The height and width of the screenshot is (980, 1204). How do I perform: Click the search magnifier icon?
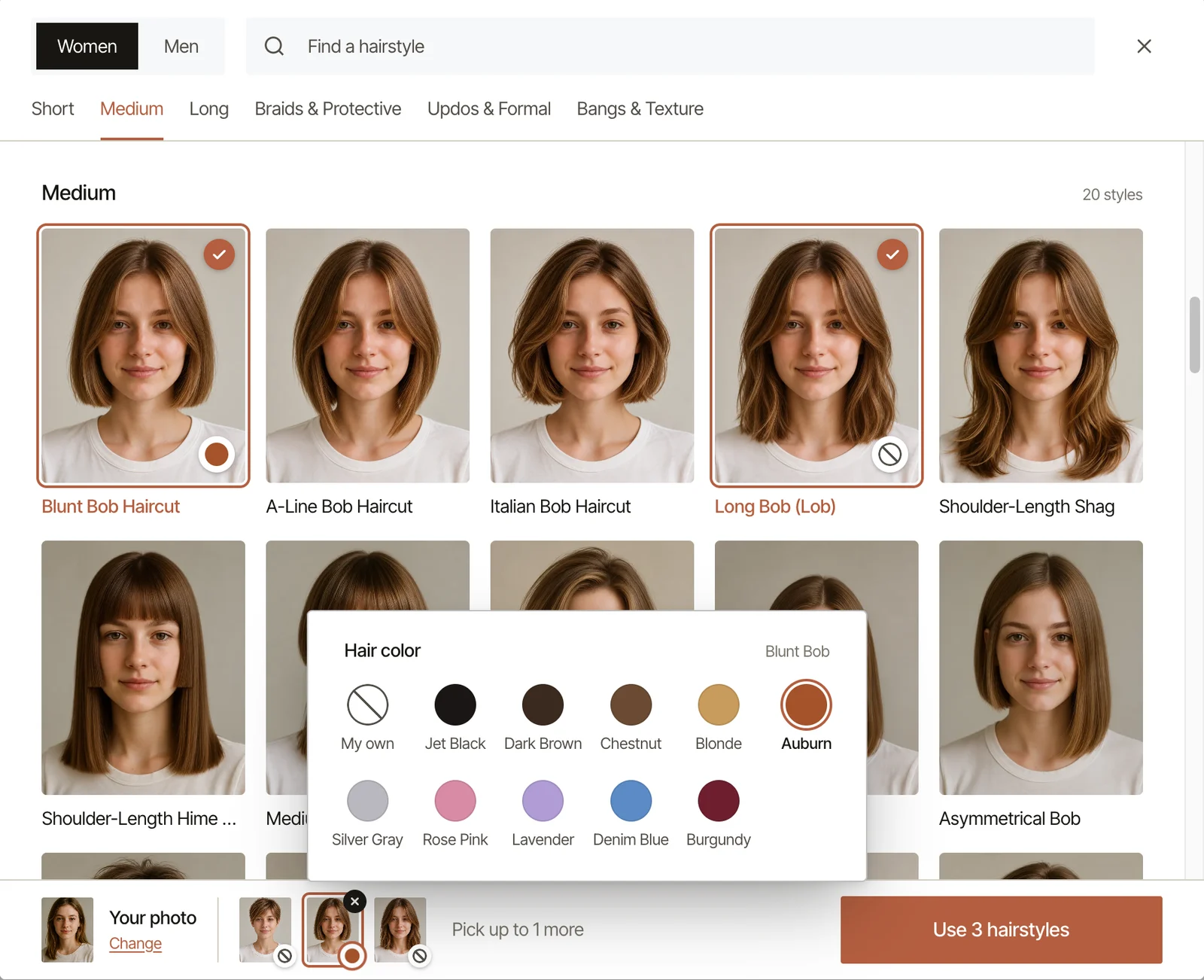274,46
